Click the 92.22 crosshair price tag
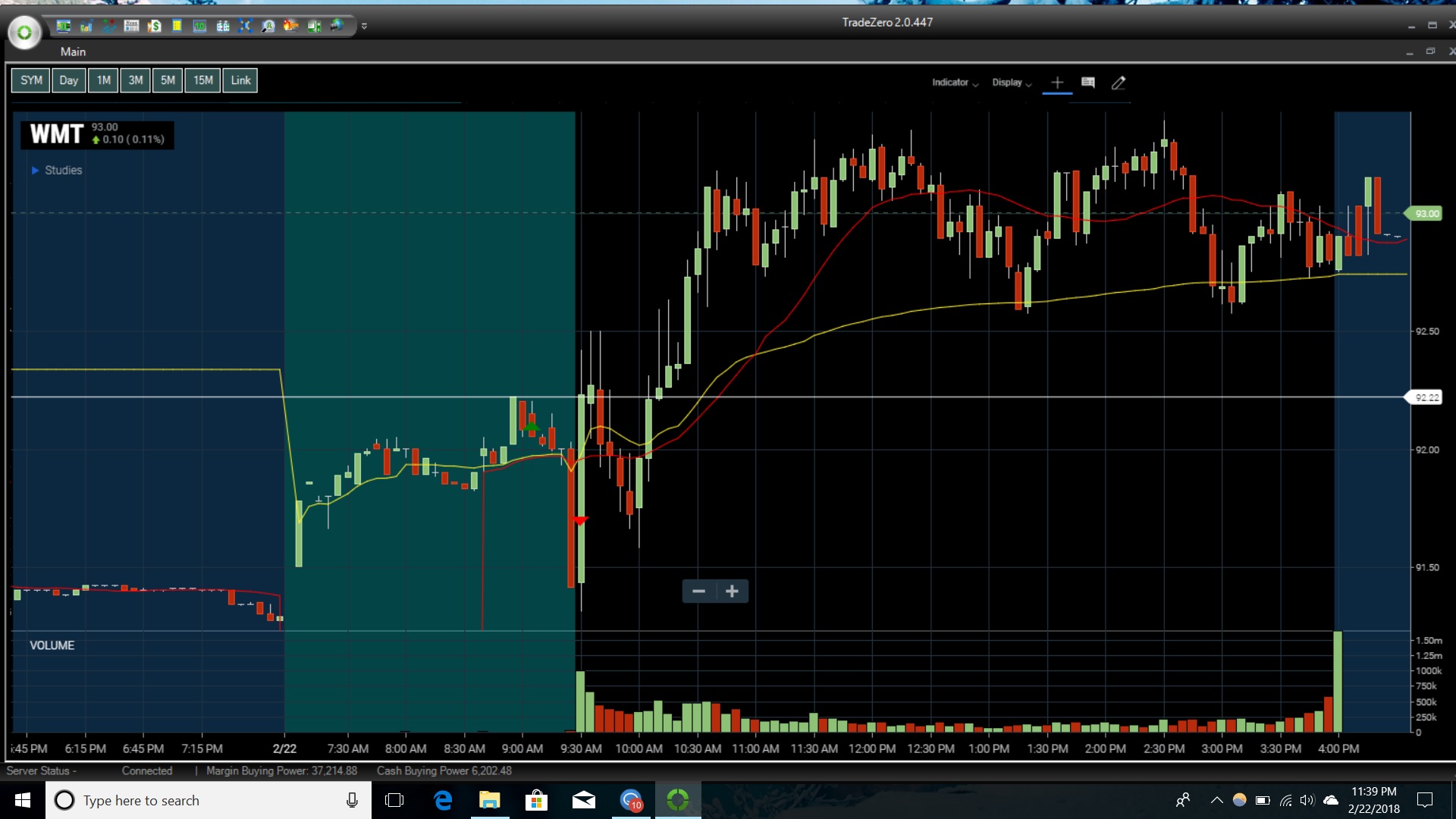The height and width of the screenshot is (819, 1456). [1424, 397]
